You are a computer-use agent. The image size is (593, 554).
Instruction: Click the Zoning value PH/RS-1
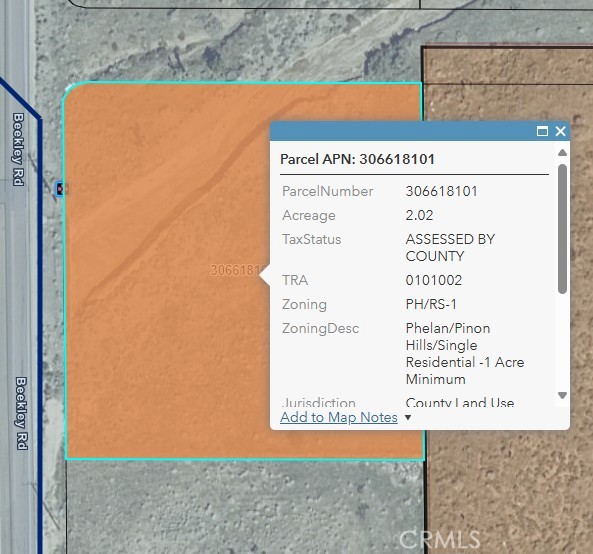coord(431,304)
